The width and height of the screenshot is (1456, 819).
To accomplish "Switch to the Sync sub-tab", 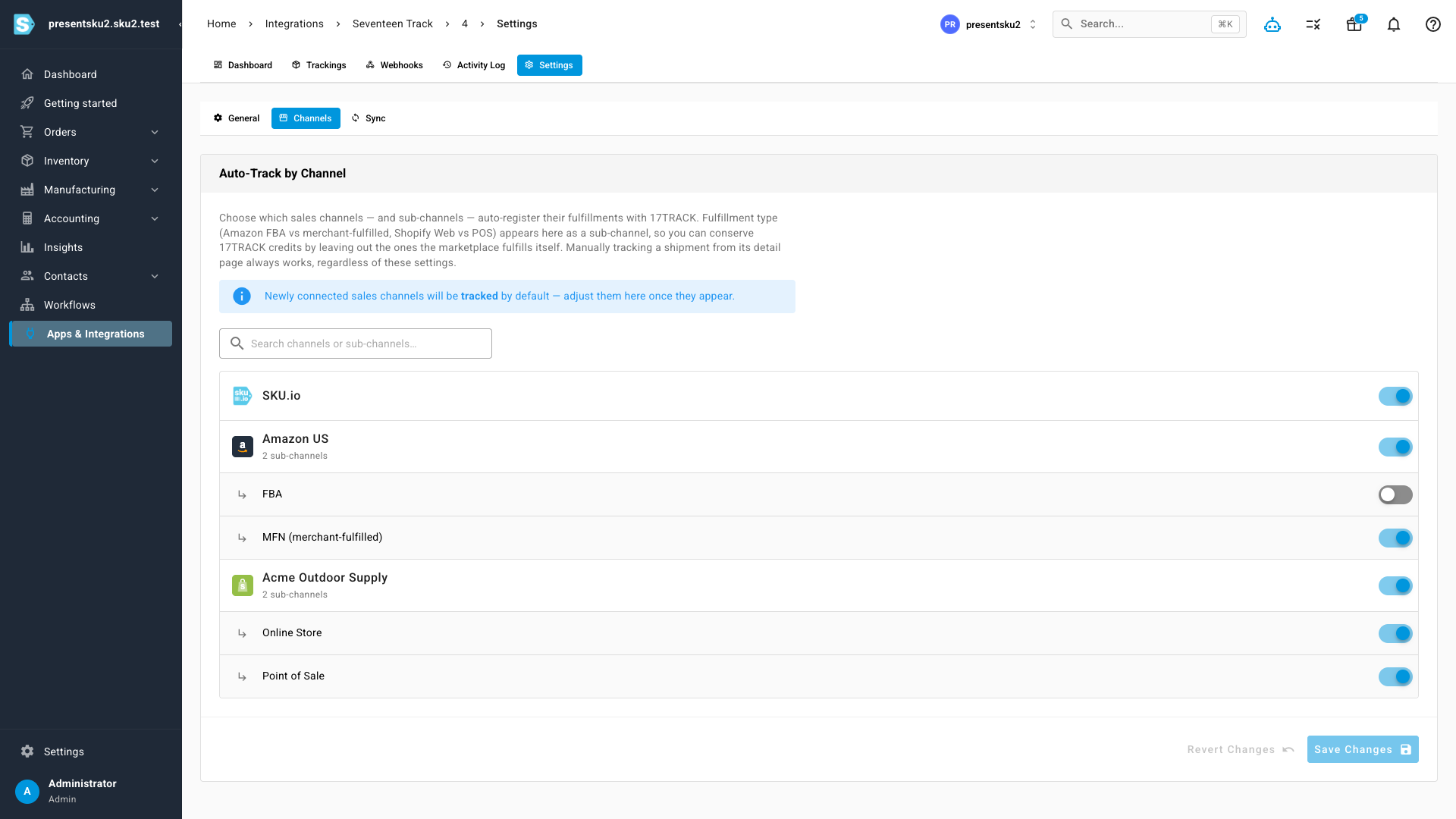I will pos(369,118).
